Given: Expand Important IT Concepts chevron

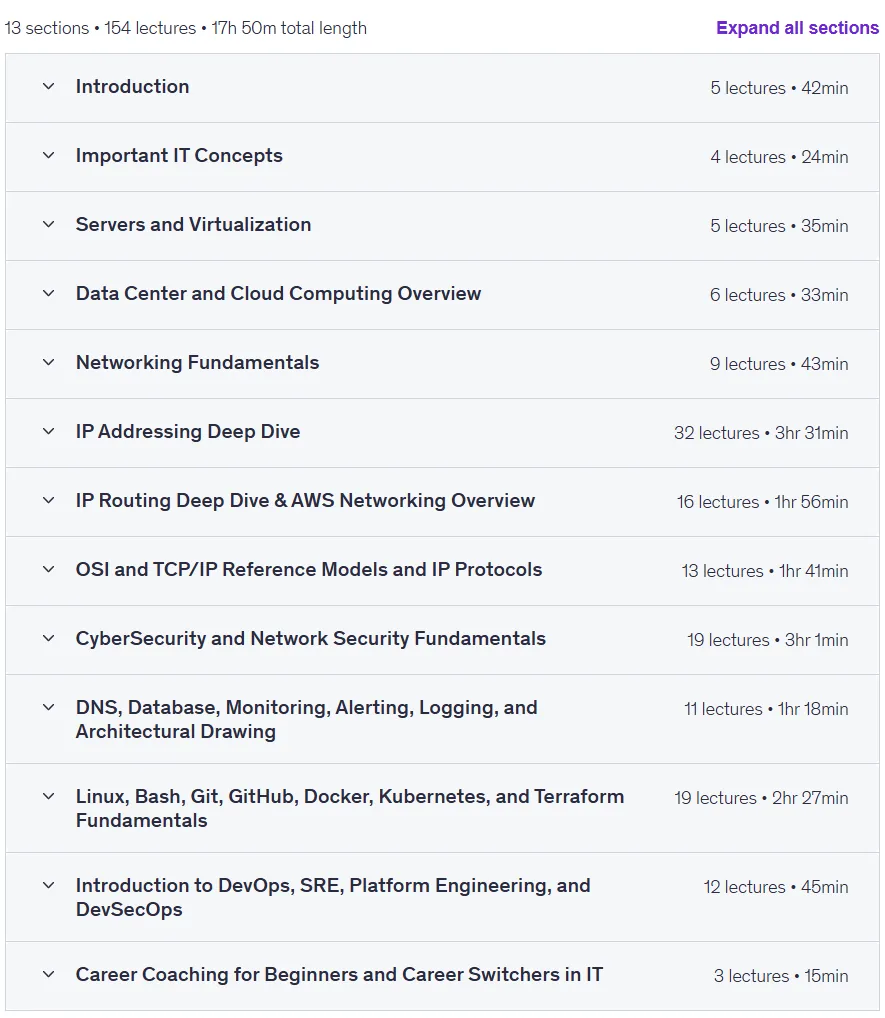Looking at the screenshot, I should 48,155.
